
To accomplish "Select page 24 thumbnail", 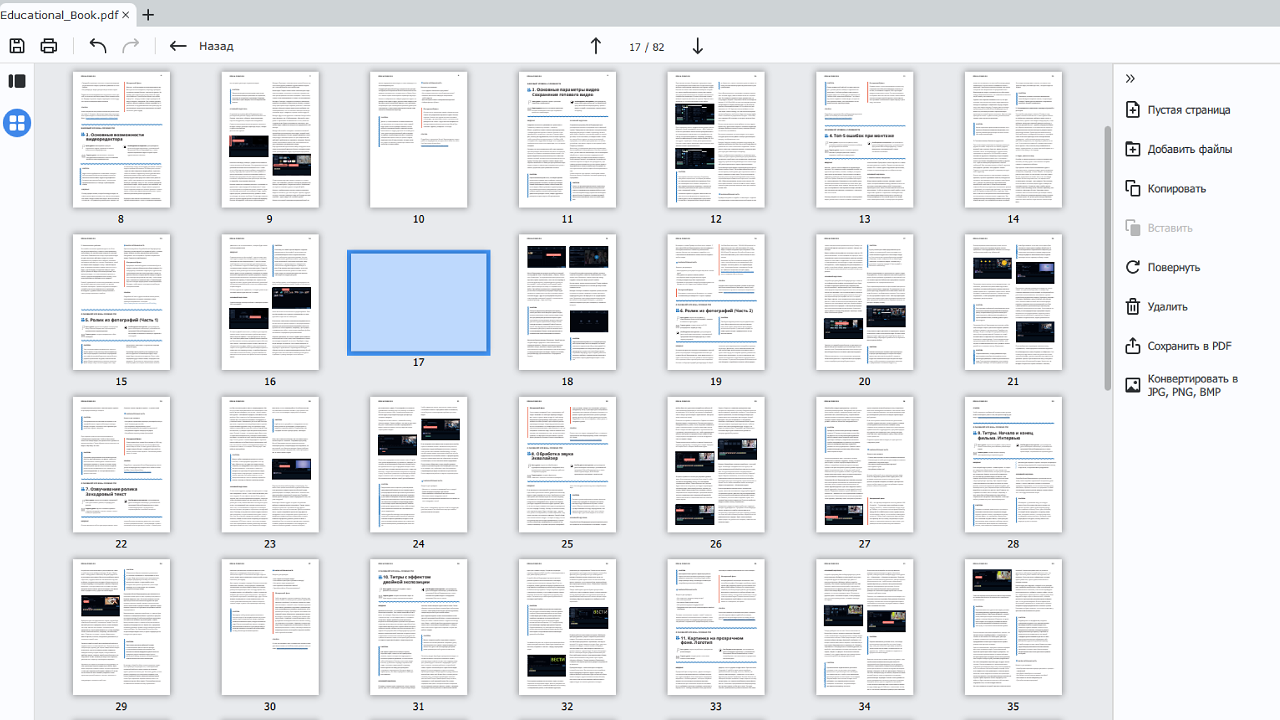I will [418, 464].
